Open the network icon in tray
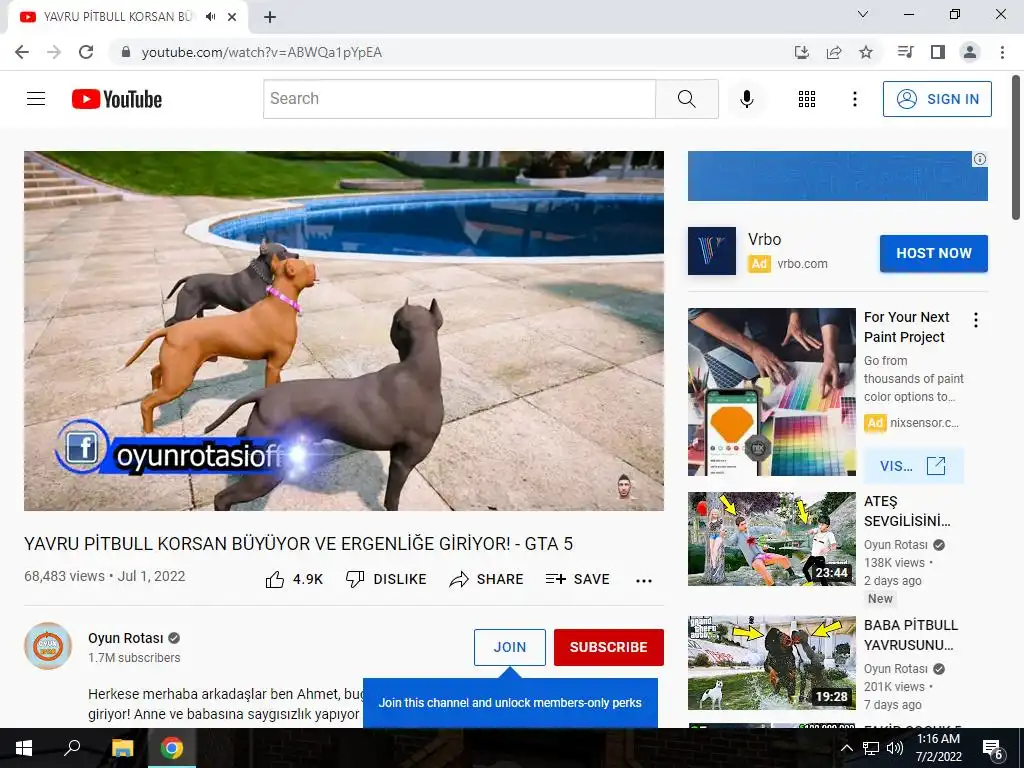 click(x=871, y=748)
